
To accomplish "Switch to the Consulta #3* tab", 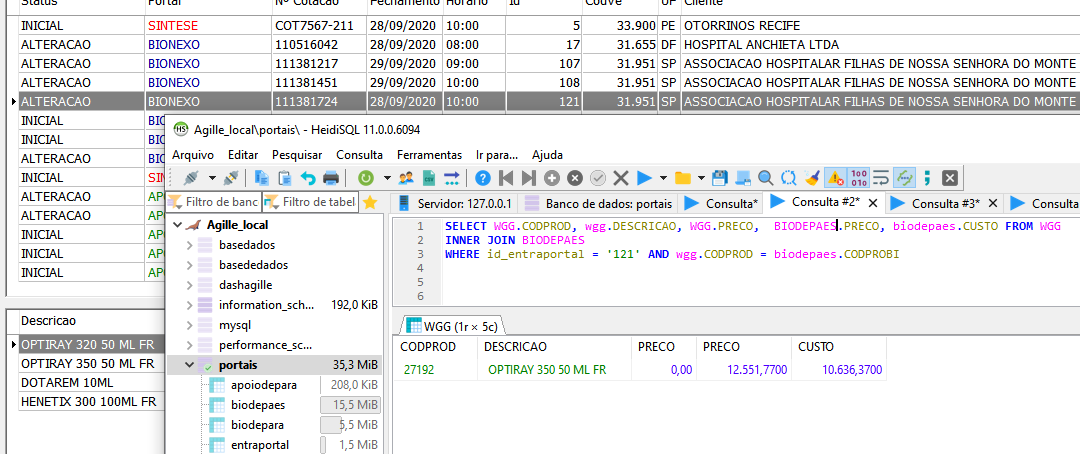I will click(943, 203).
